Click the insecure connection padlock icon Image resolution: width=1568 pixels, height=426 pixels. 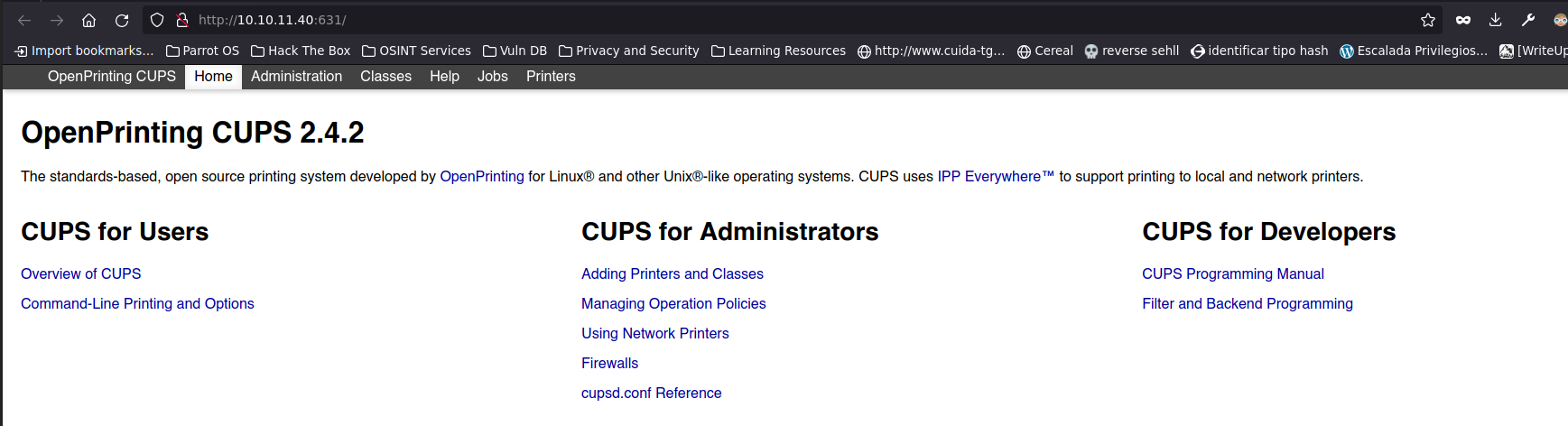181,20
